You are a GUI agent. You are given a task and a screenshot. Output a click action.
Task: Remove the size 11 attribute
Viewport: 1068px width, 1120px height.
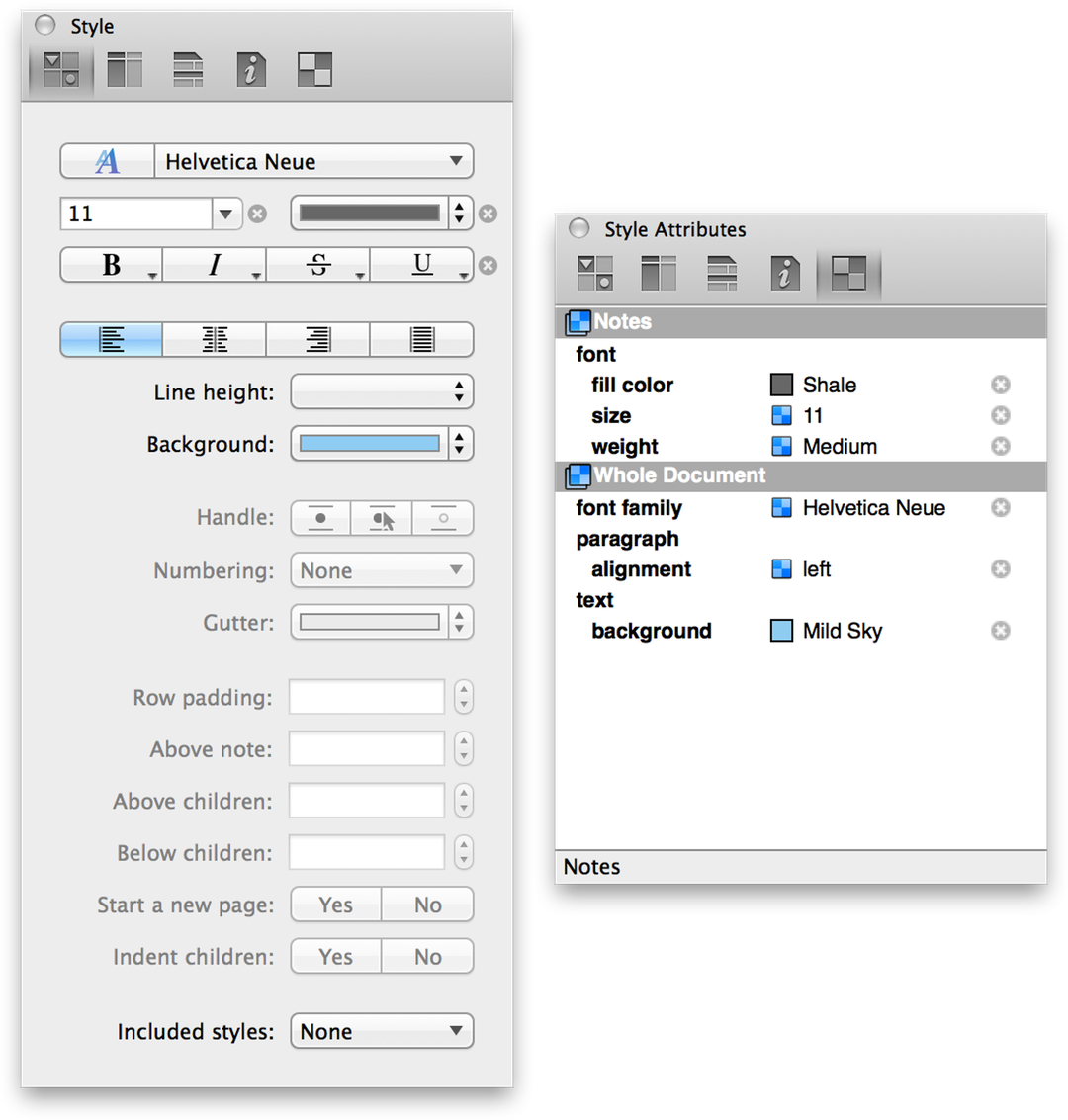pos(1000,416)
